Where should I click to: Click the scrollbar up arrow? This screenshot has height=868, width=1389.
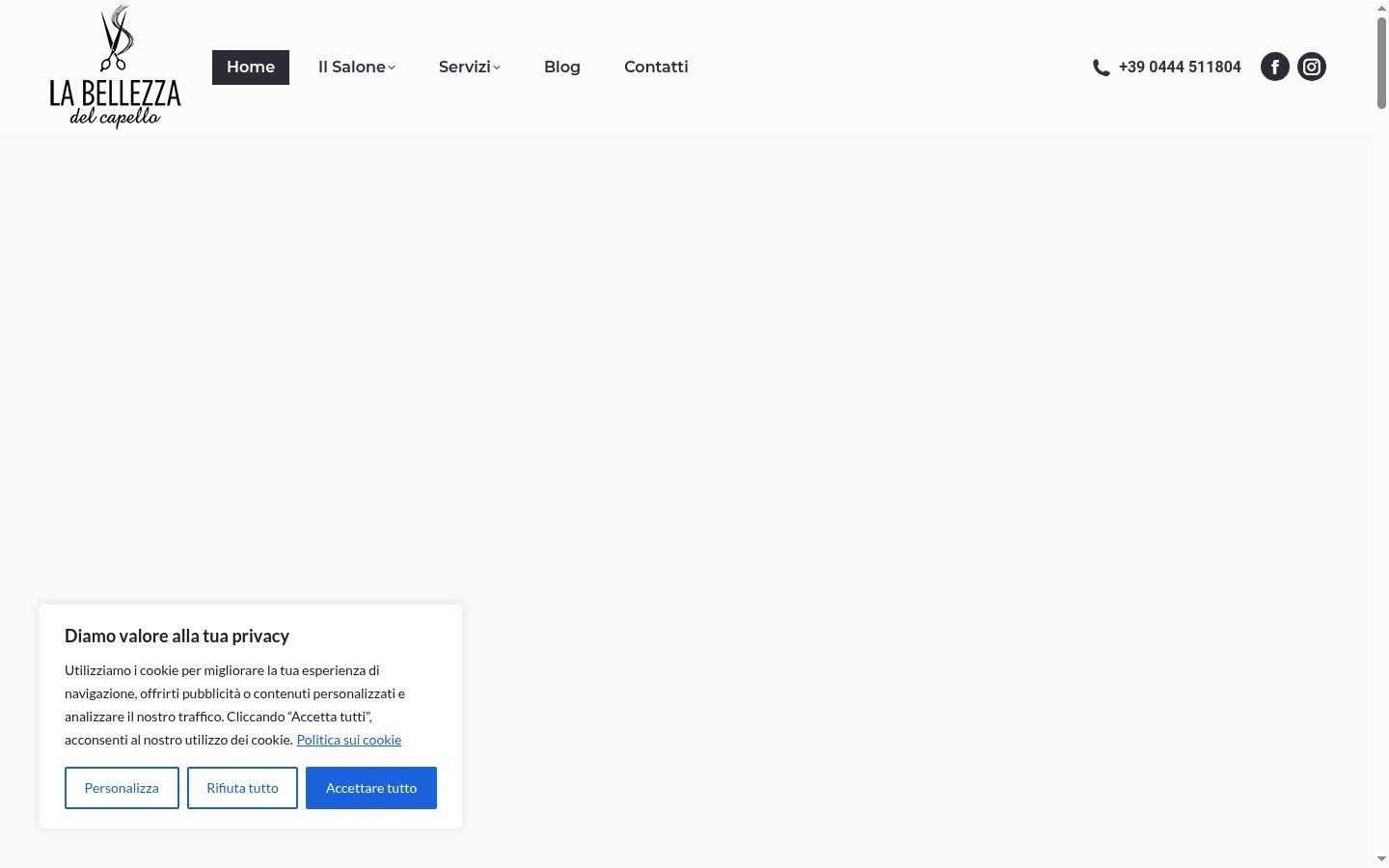click(1381, 8)
